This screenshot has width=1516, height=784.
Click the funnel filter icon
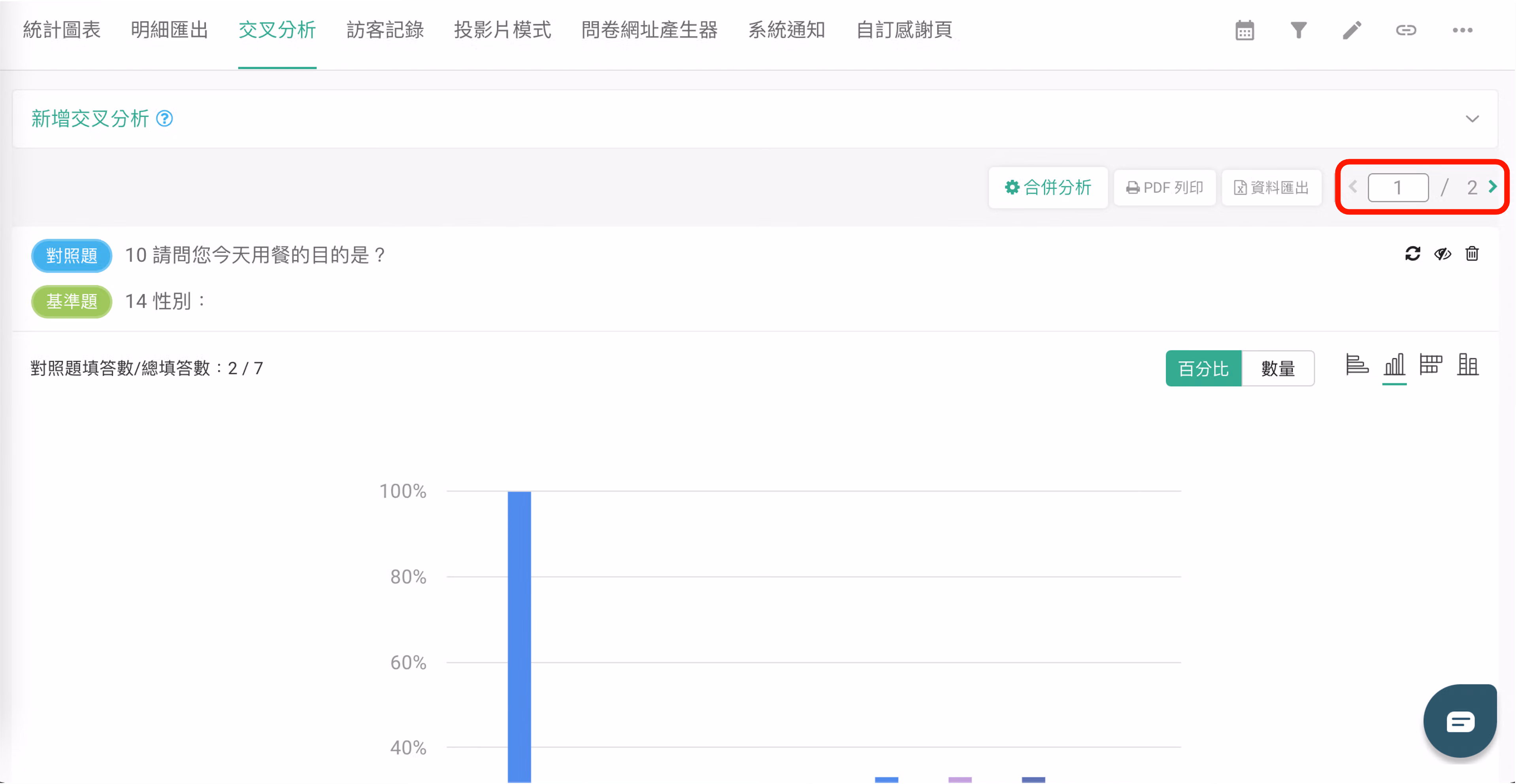tap(1298, 30)
